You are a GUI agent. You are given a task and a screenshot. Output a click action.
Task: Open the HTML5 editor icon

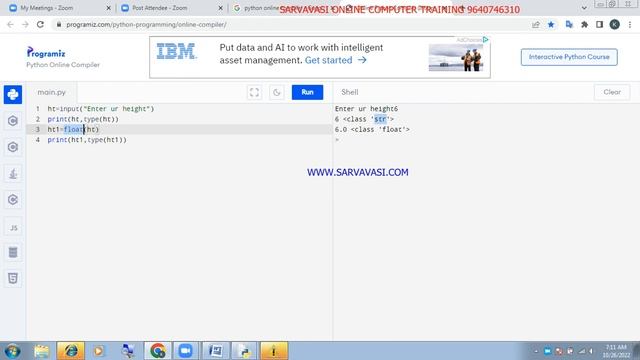point(13,278)
